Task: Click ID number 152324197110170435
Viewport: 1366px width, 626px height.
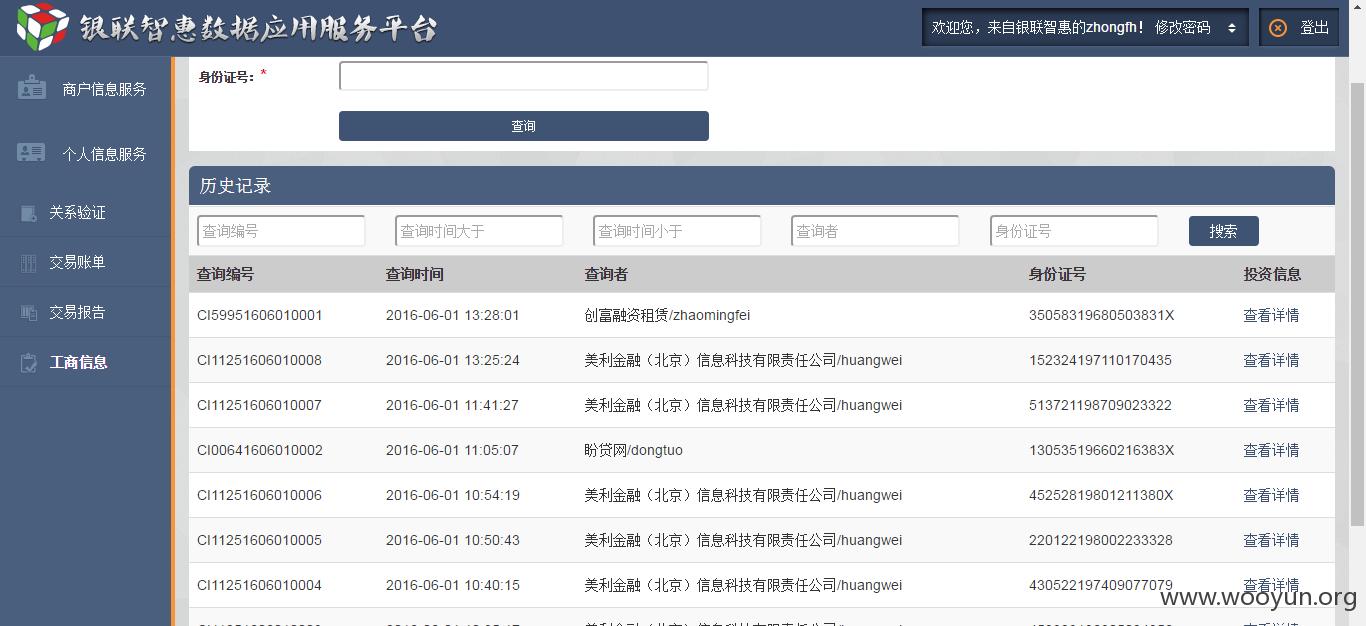Action: (1100, 360)
